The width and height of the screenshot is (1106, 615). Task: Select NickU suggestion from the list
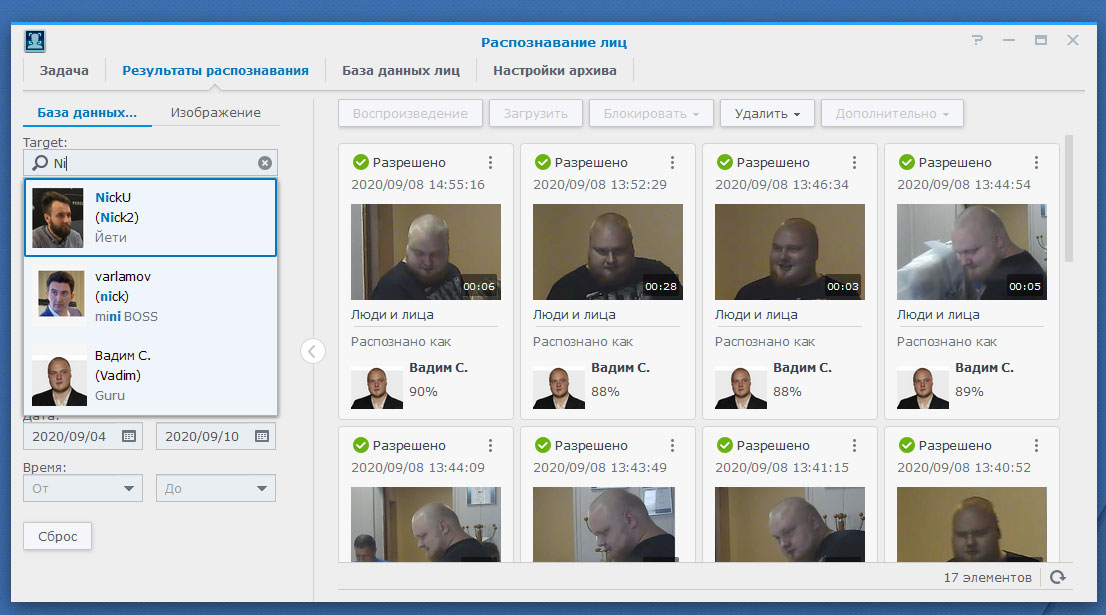[x=150, y=217]
